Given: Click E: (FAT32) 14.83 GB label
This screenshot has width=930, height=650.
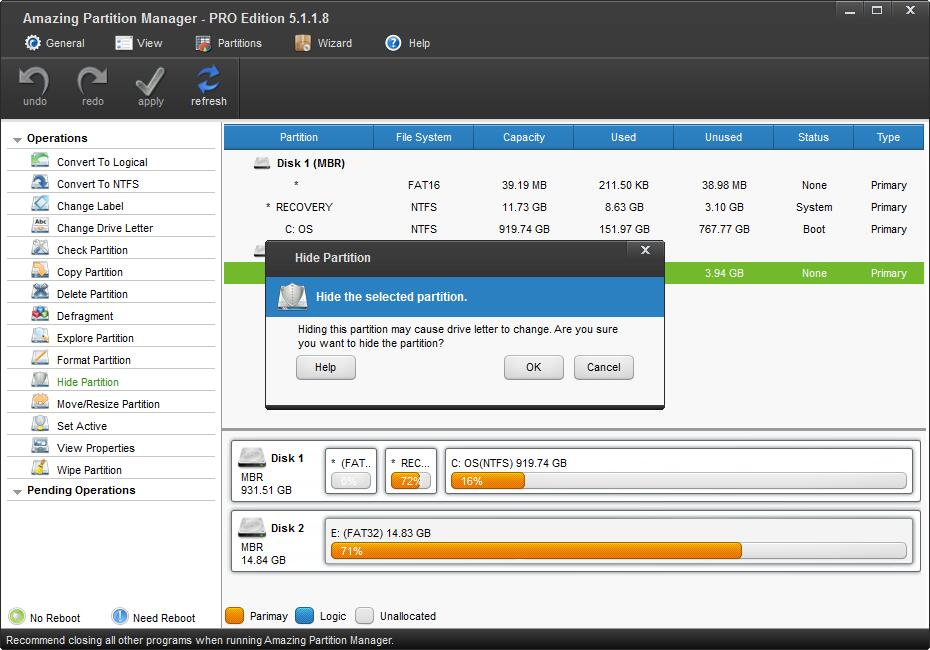Looking at the screenshot, I should click(x=381, y=533).
